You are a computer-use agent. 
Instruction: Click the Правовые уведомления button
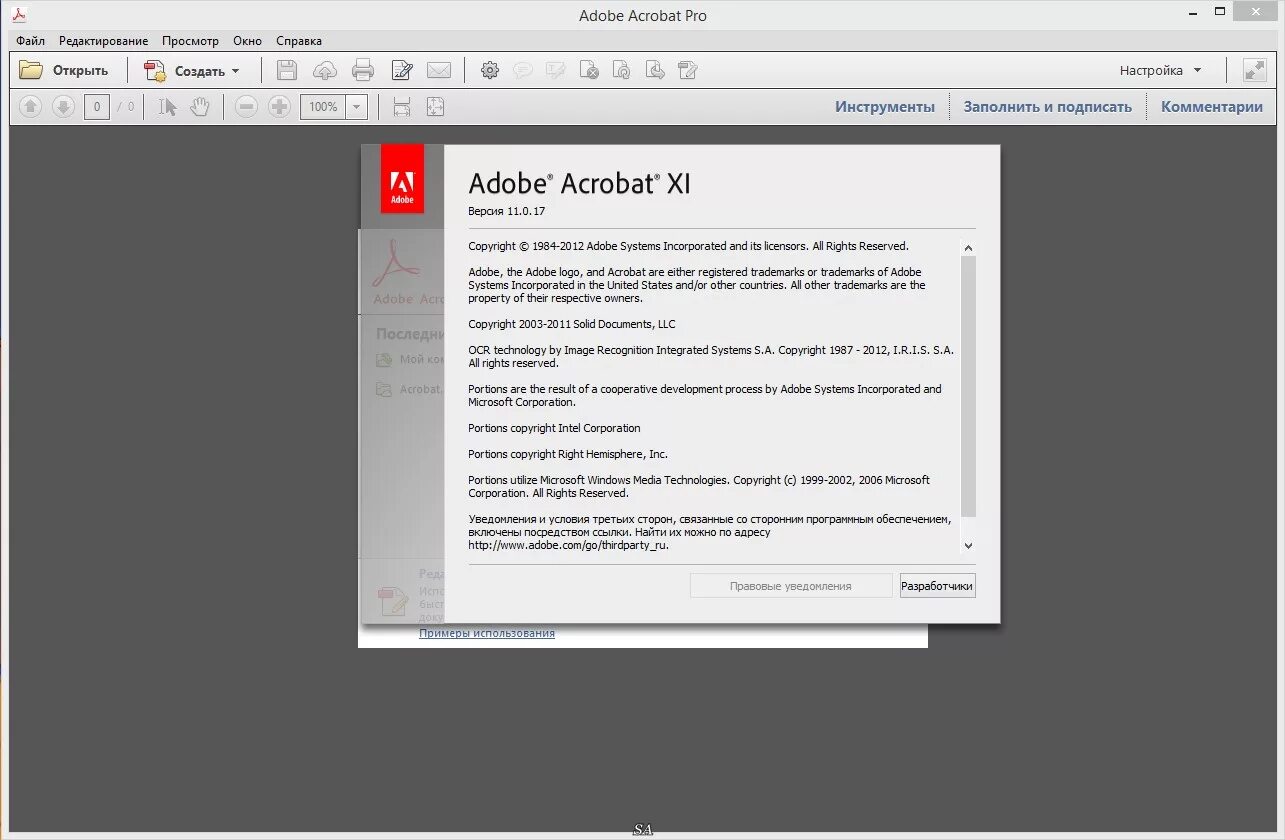coord(791,586)
